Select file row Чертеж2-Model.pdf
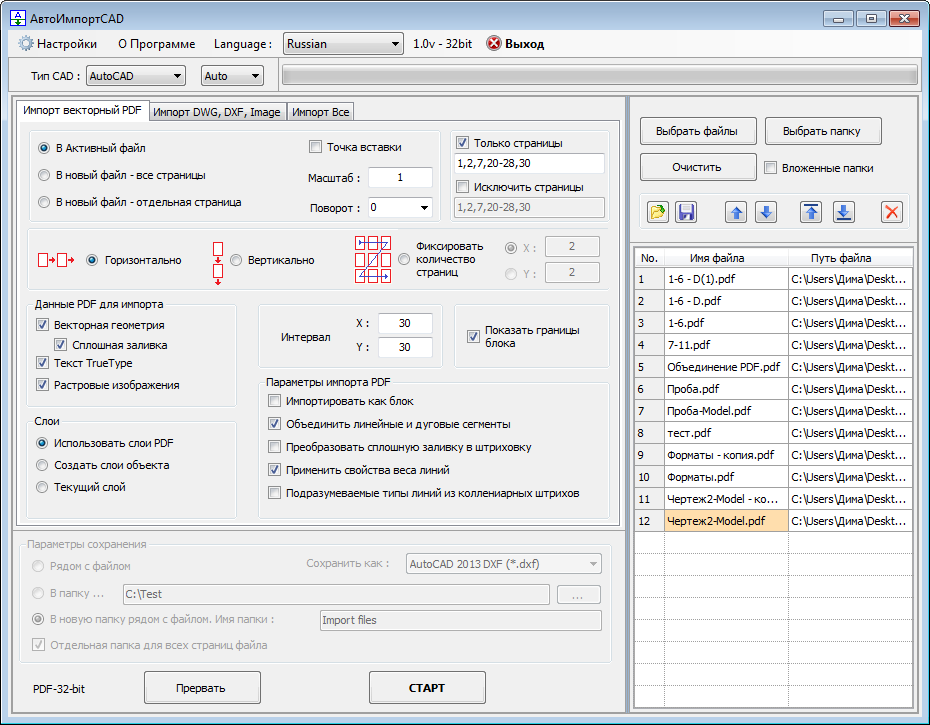Image resolution: width=930 pixels, height=725 pixels. click(x=773, y=520)
